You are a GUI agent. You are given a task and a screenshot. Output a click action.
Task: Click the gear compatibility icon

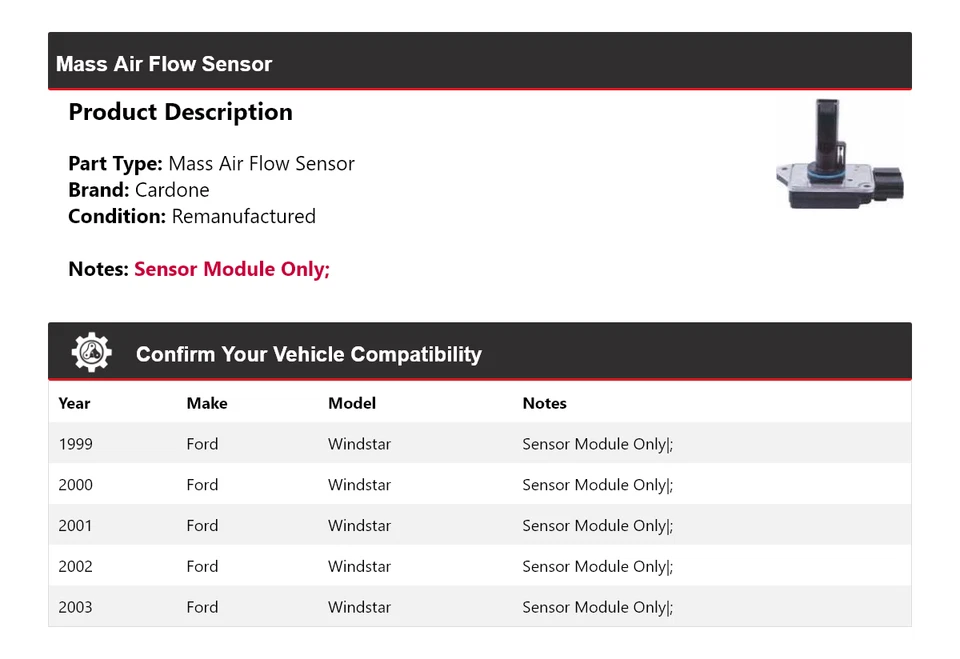point(91,353)
